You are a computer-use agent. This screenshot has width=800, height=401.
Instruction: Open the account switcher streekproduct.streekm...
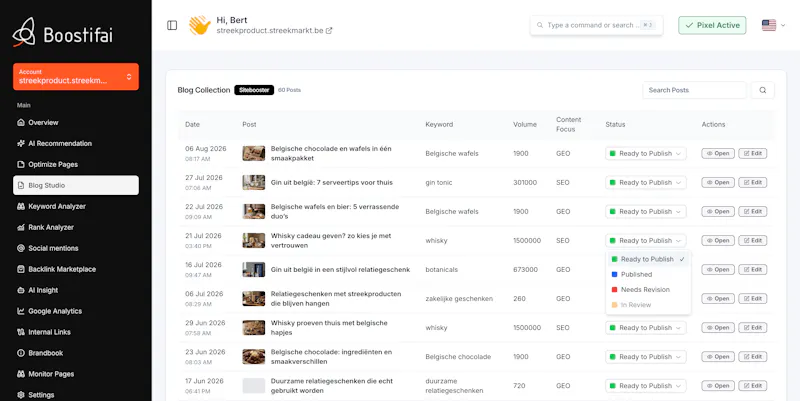[x=76, y=77]
